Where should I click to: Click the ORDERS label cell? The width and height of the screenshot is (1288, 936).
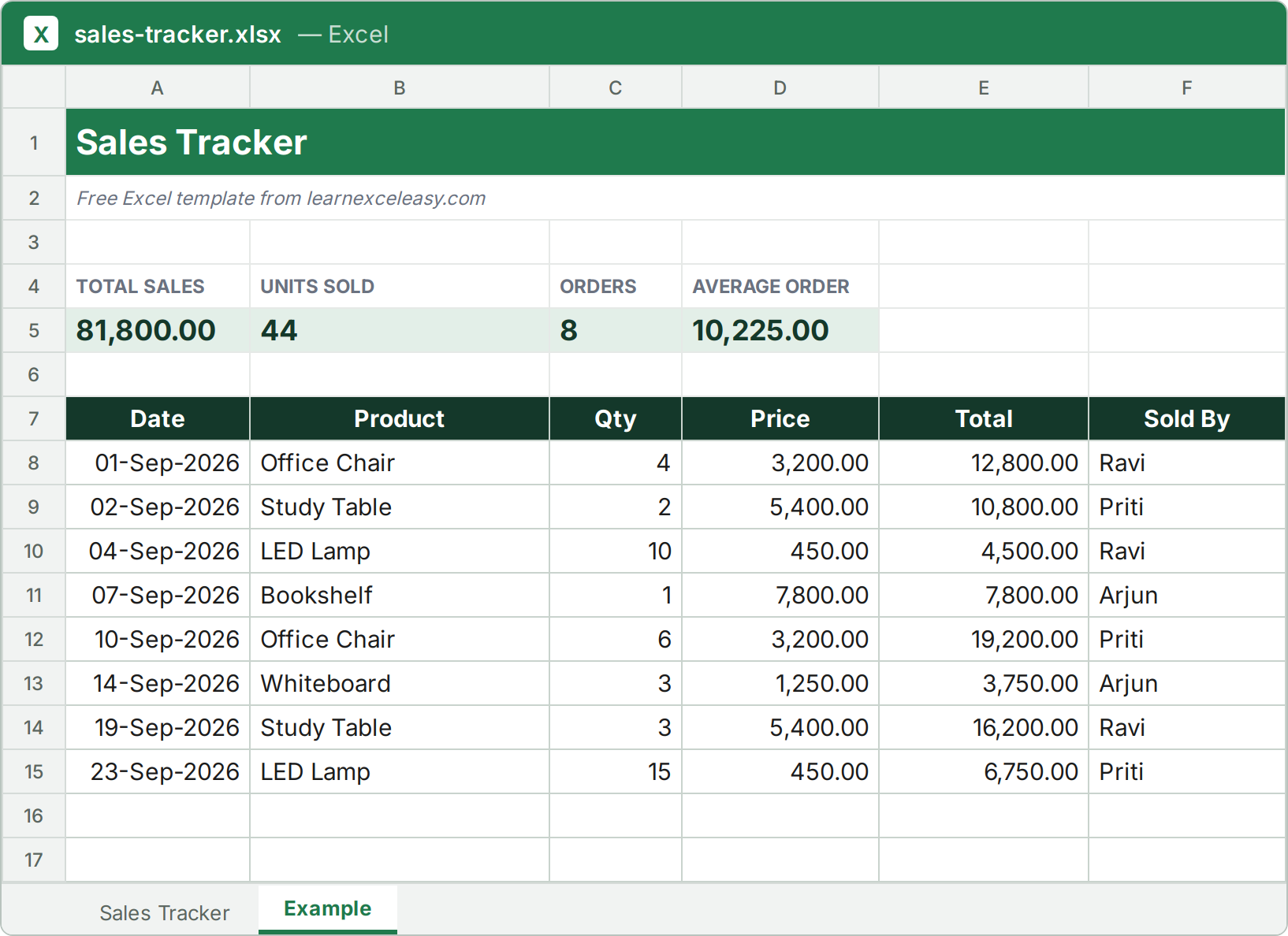pyautogui.click(x=616, y=286)
